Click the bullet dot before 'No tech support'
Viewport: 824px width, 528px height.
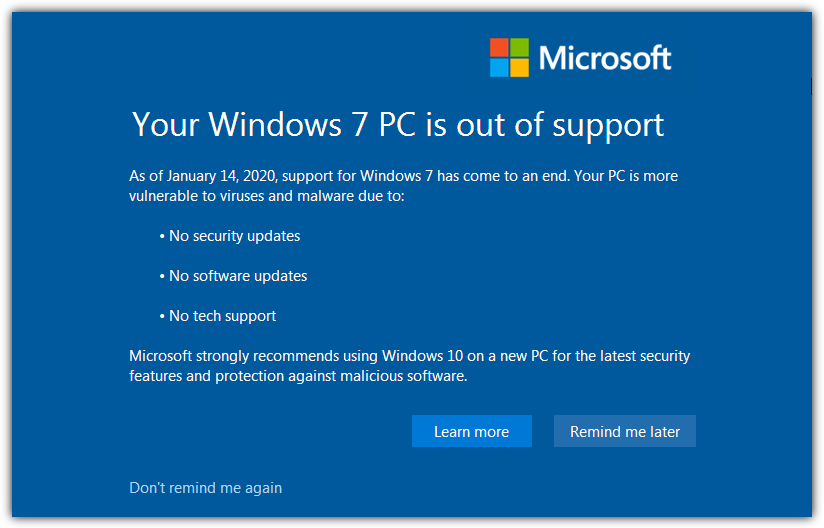click(162, 317)
